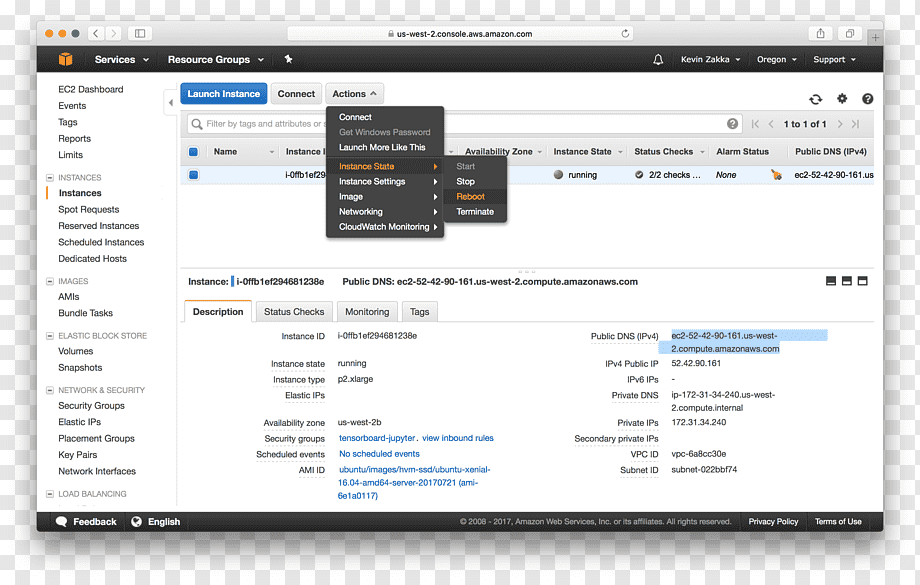This screenshot has width=920, height=585.
Task: Click the alarm status bell icon in row
Action: pos(776,174)
